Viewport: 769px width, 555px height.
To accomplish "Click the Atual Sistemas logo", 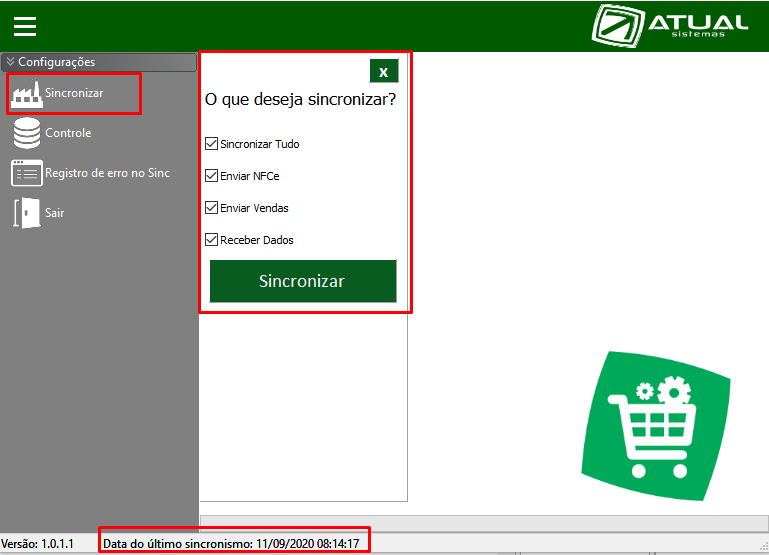I will (x=670, y=25).
